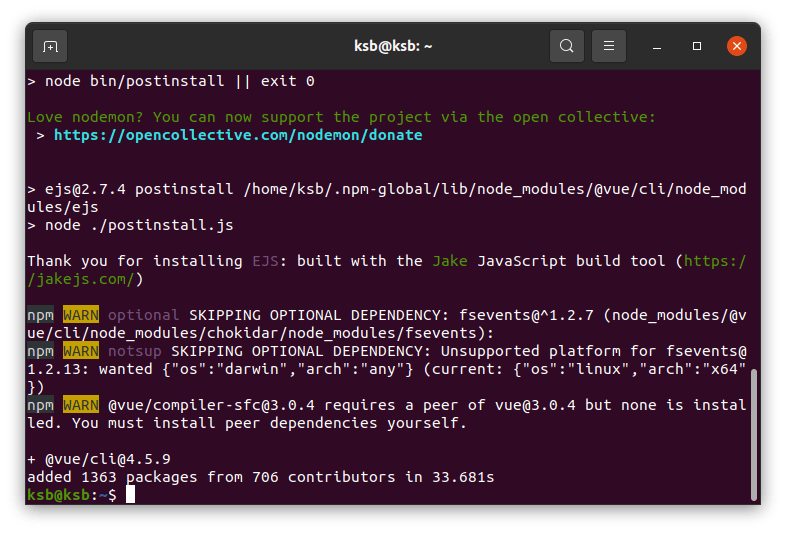The width and height of the screenshot is (786, 533).
Task: Click the purple 'EJS' word
Action: tap(265, 261)
